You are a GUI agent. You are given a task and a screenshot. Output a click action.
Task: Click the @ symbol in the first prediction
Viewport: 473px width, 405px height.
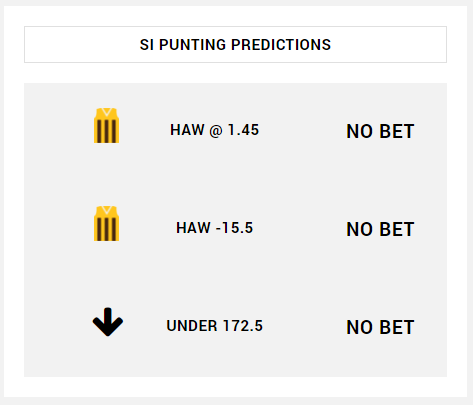click(x=215, y=130)
